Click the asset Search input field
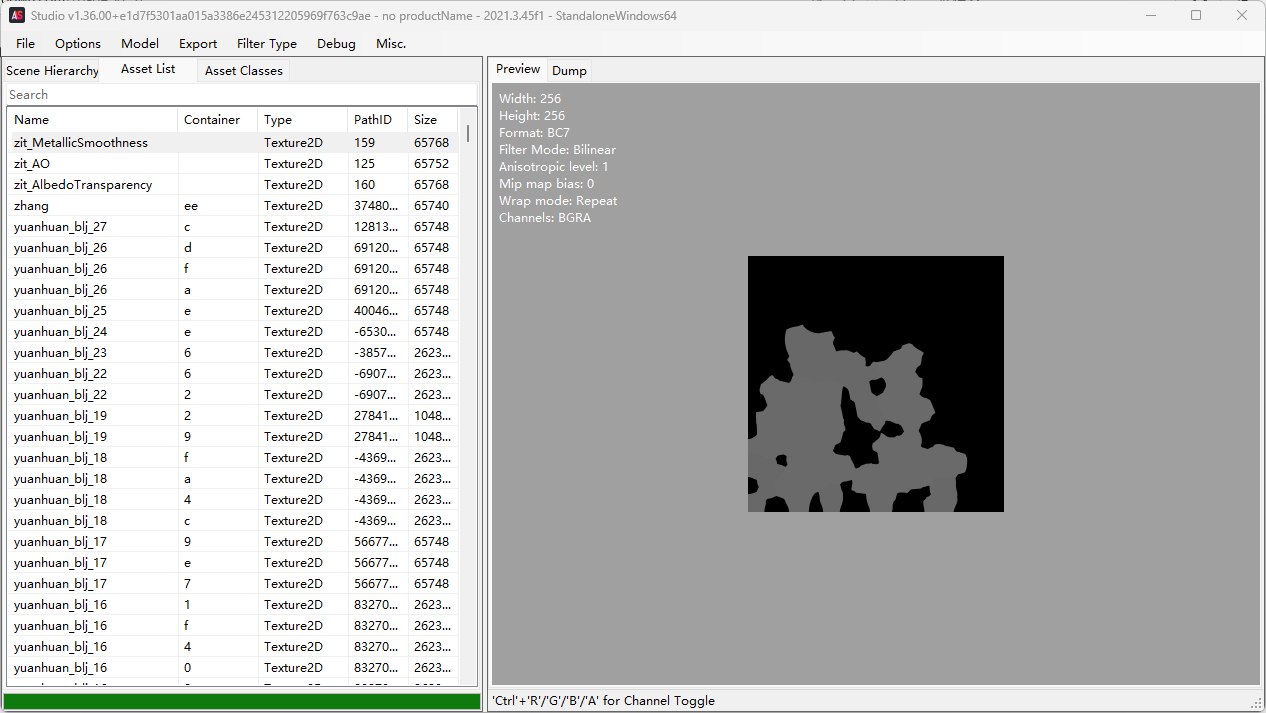The image size is (1266, 713). coord(240,95)
